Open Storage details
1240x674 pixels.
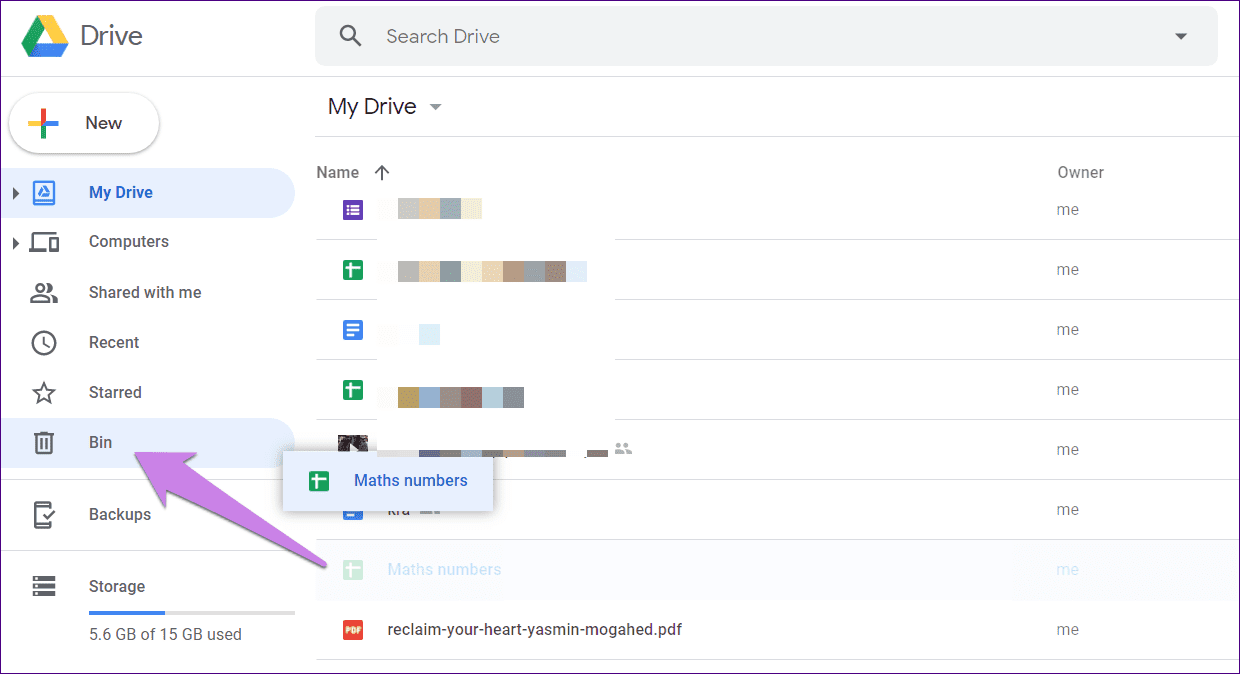[117, 586]
